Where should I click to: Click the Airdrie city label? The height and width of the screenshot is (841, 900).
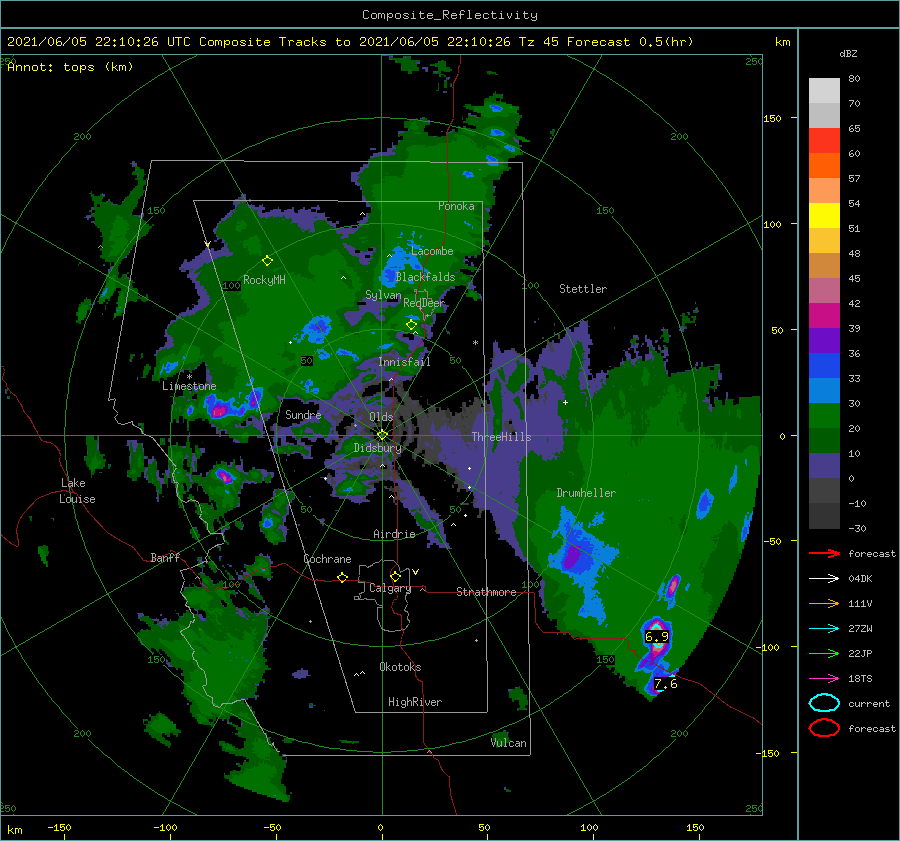(x=394, y=534)
